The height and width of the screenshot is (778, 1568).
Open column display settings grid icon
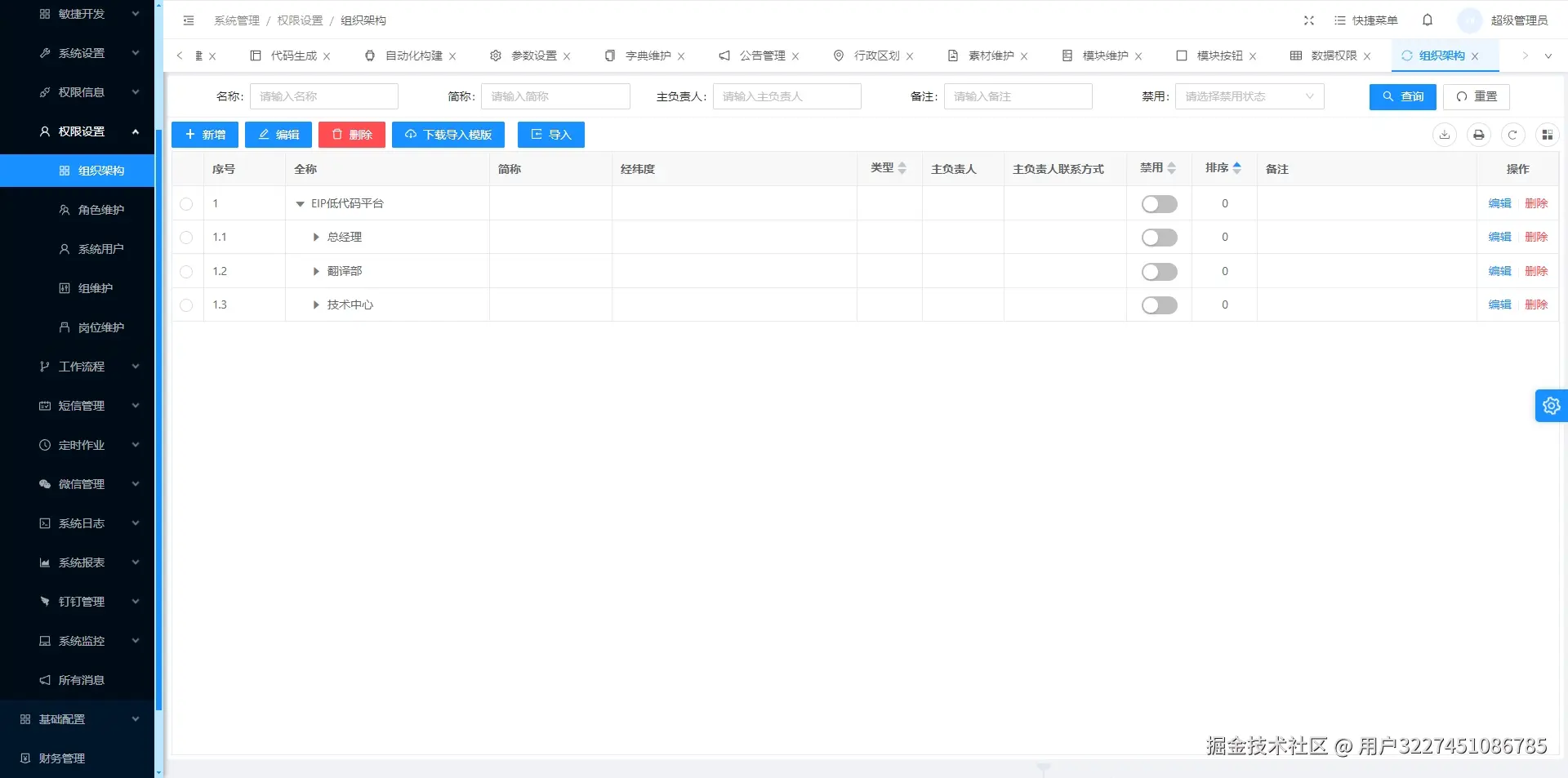(1547, 135)
